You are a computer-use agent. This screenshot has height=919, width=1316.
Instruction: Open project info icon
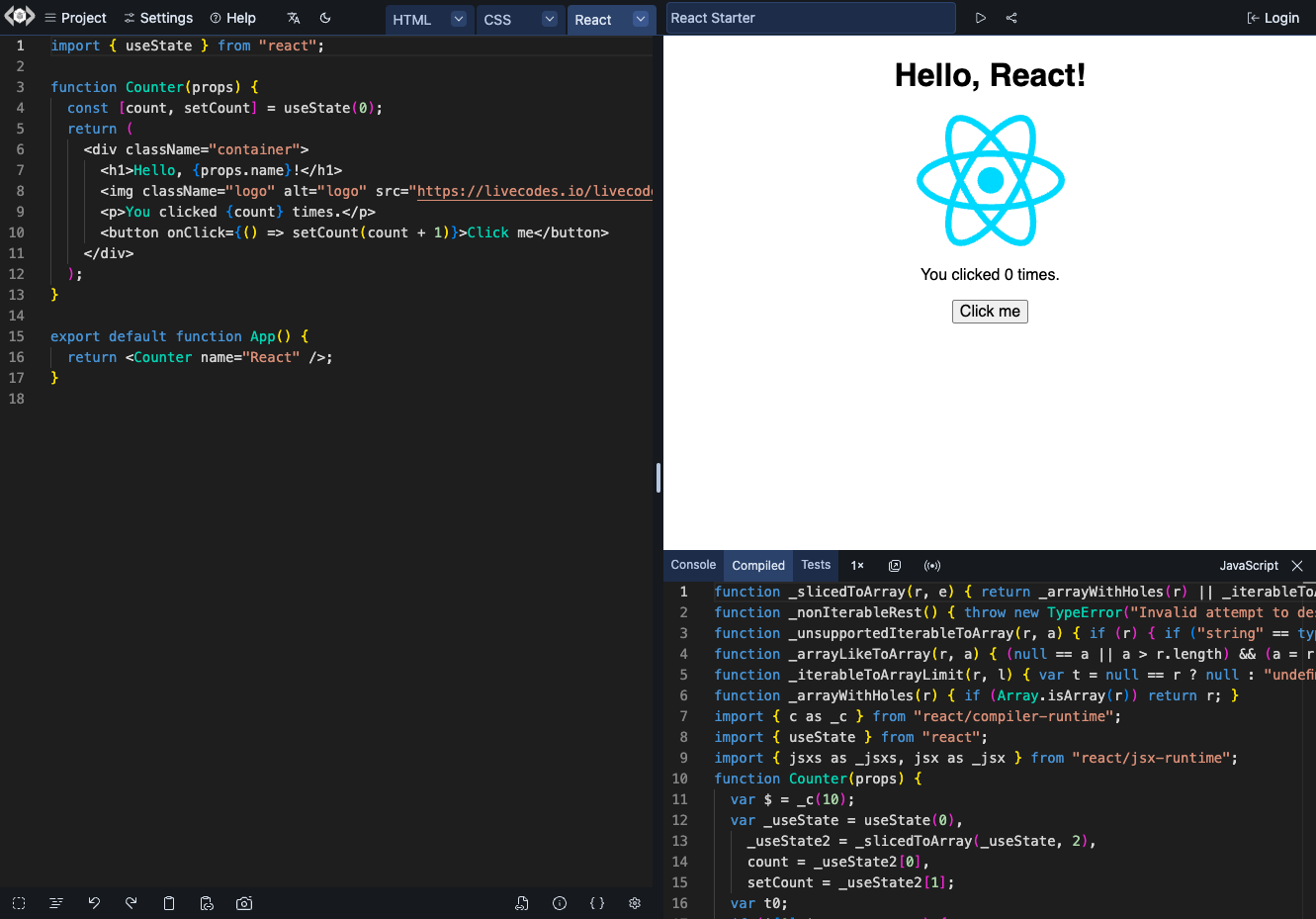[x=560, y=903]
